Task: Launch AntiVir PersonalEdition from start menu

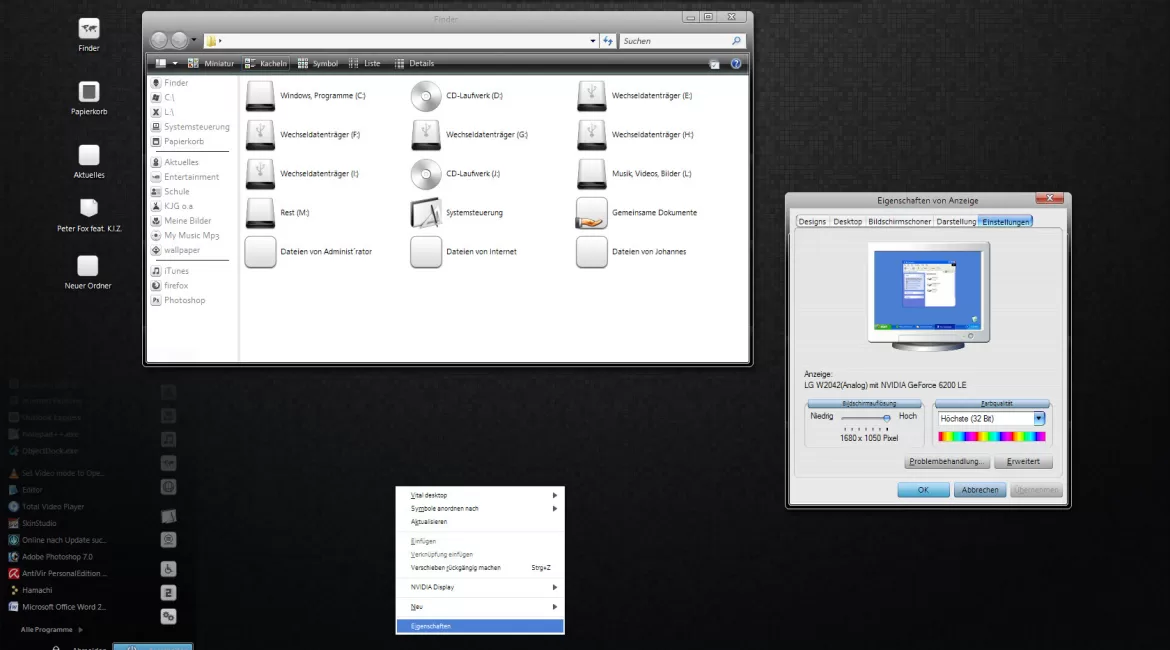Action: [x=57, y=574]
